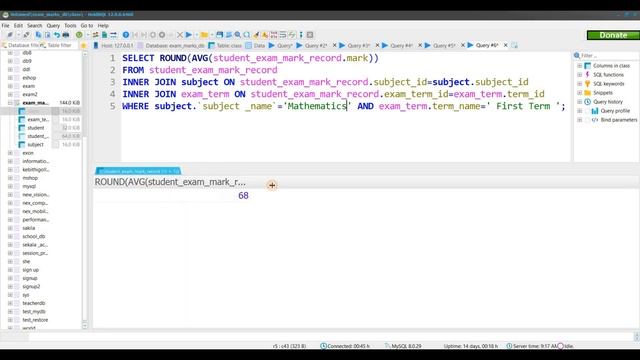This screenshot has height=360, width=640.
Task: Click the user manager icon in toolbar
Action: tap(95, 35)
